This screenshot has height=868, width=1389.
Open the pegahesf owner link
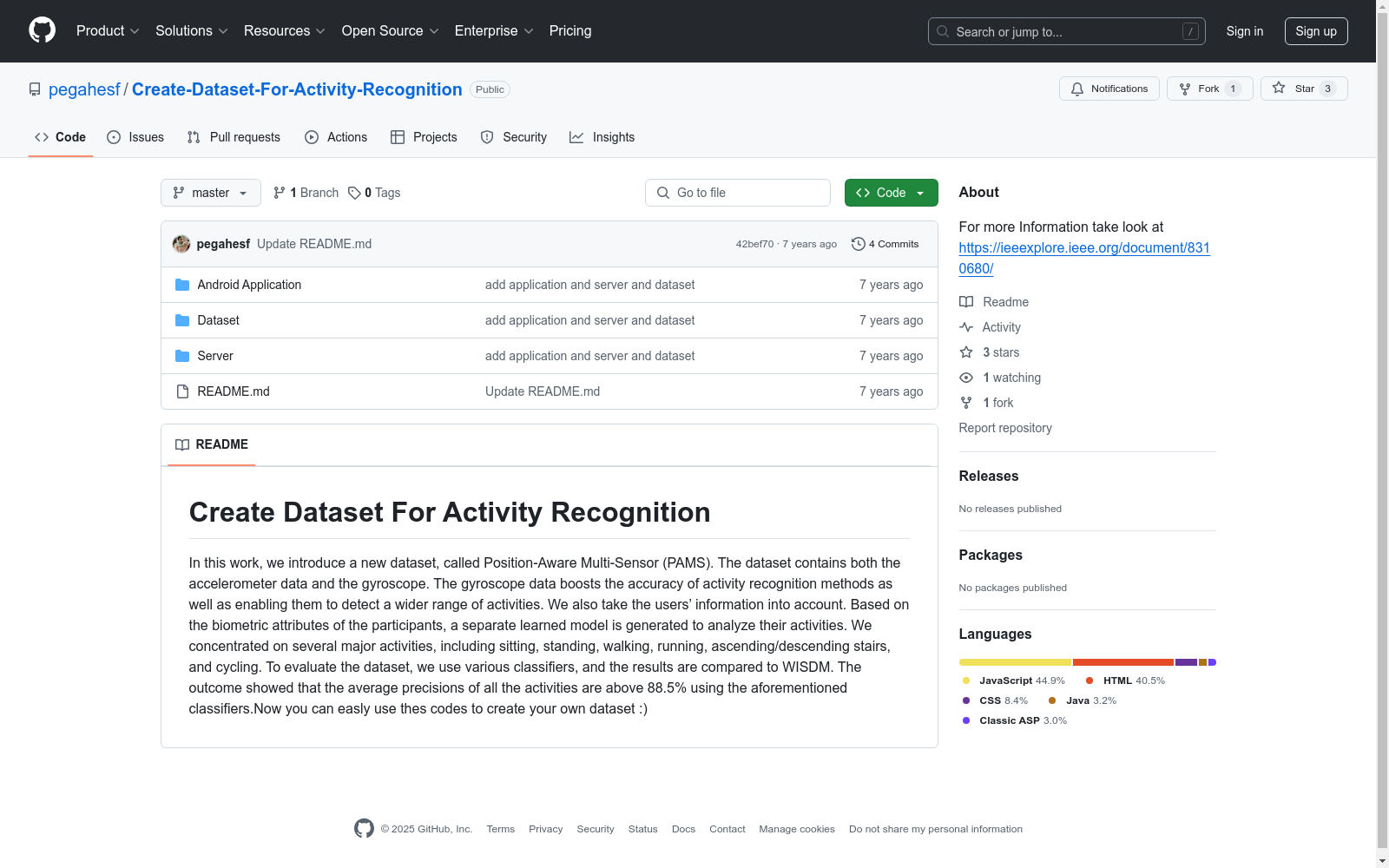coord(84,89)
